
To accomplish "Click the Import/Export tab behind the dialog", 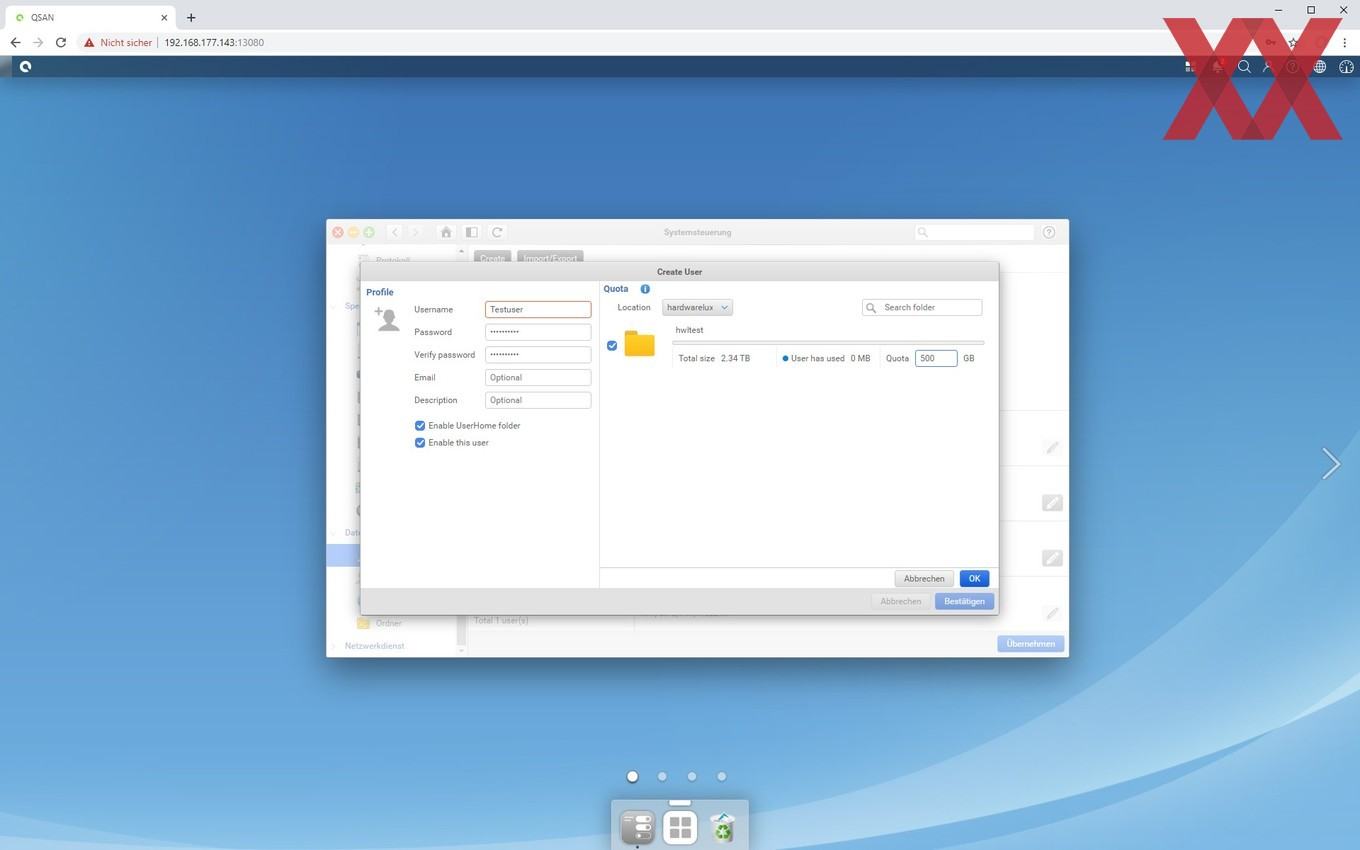I will pos(550,257).
